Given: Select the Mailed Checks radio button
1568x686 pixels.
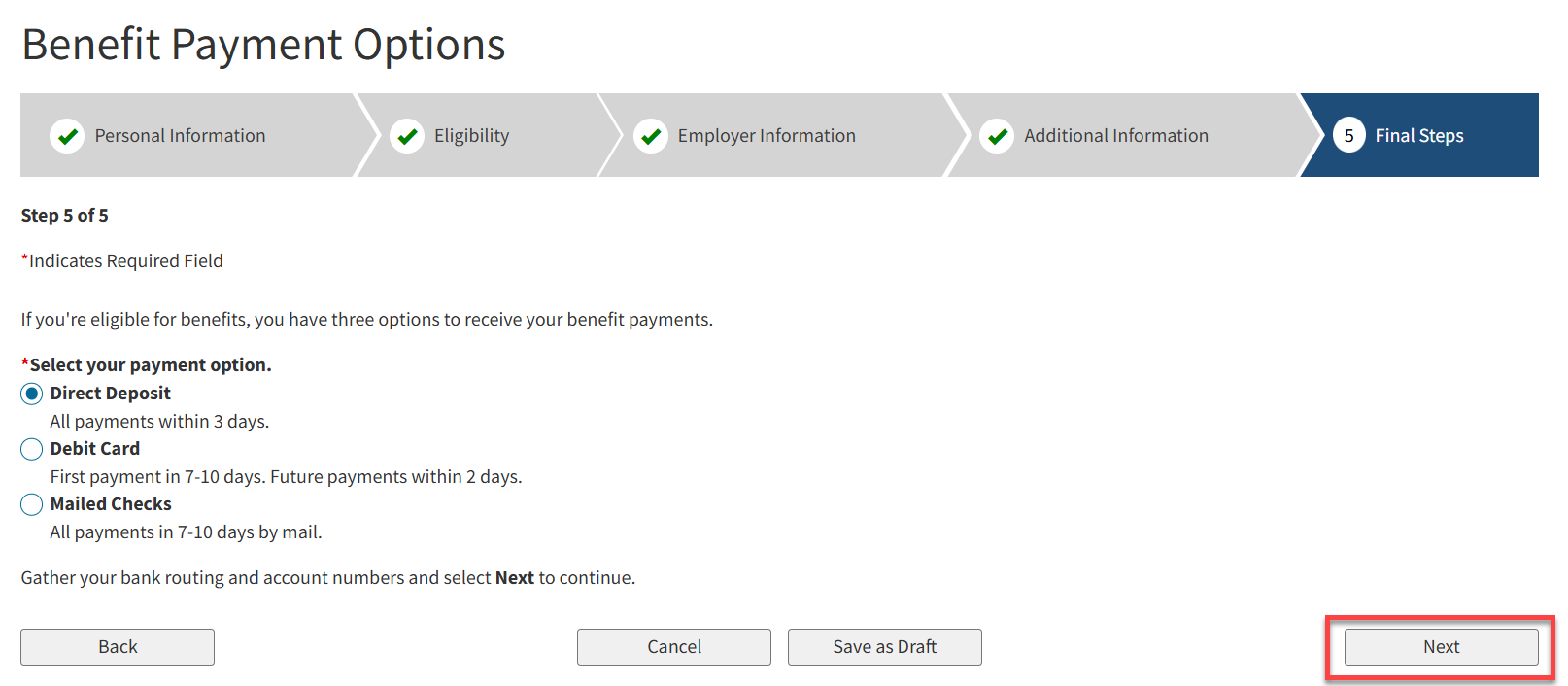Looking at the screenshot, I should point(32,504).
